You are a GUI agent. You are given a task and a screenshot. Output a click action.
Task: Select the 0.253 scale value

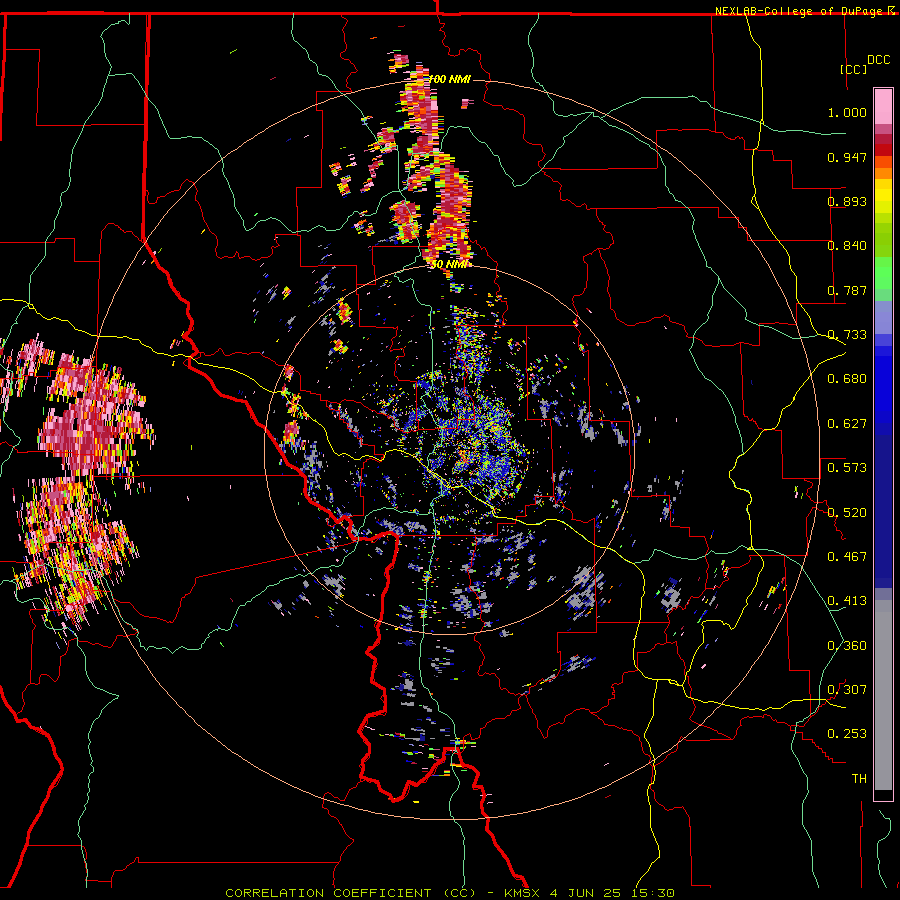coord(847,734)
